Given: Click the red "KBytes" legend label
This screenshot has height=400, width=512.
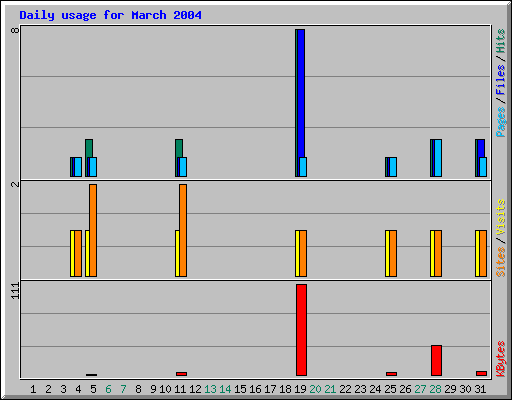Looking at the screenshot, I should [500, 359].
